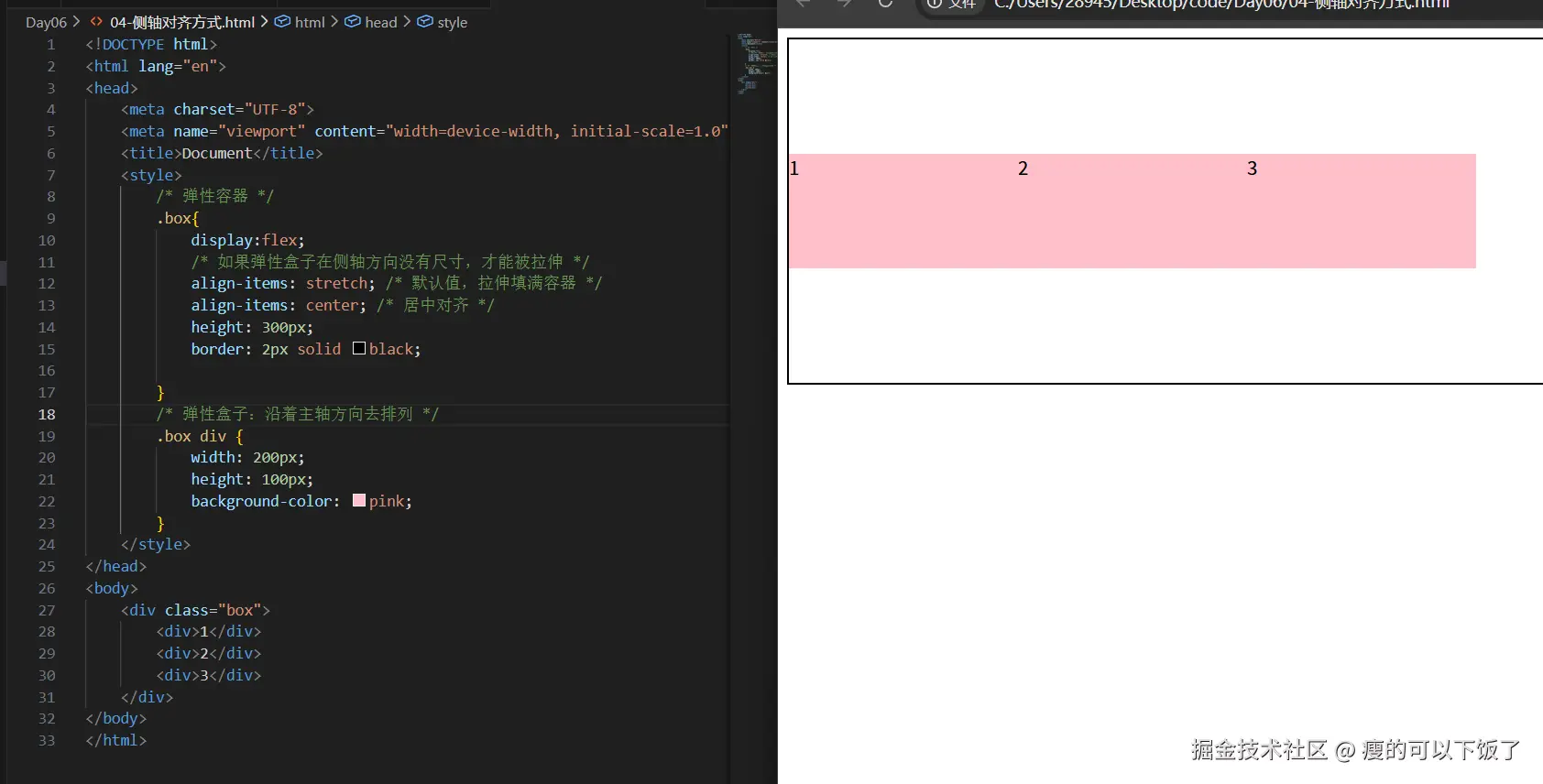
Task: Open the pink color swatch on the background-color line
Action: point(359,500)
